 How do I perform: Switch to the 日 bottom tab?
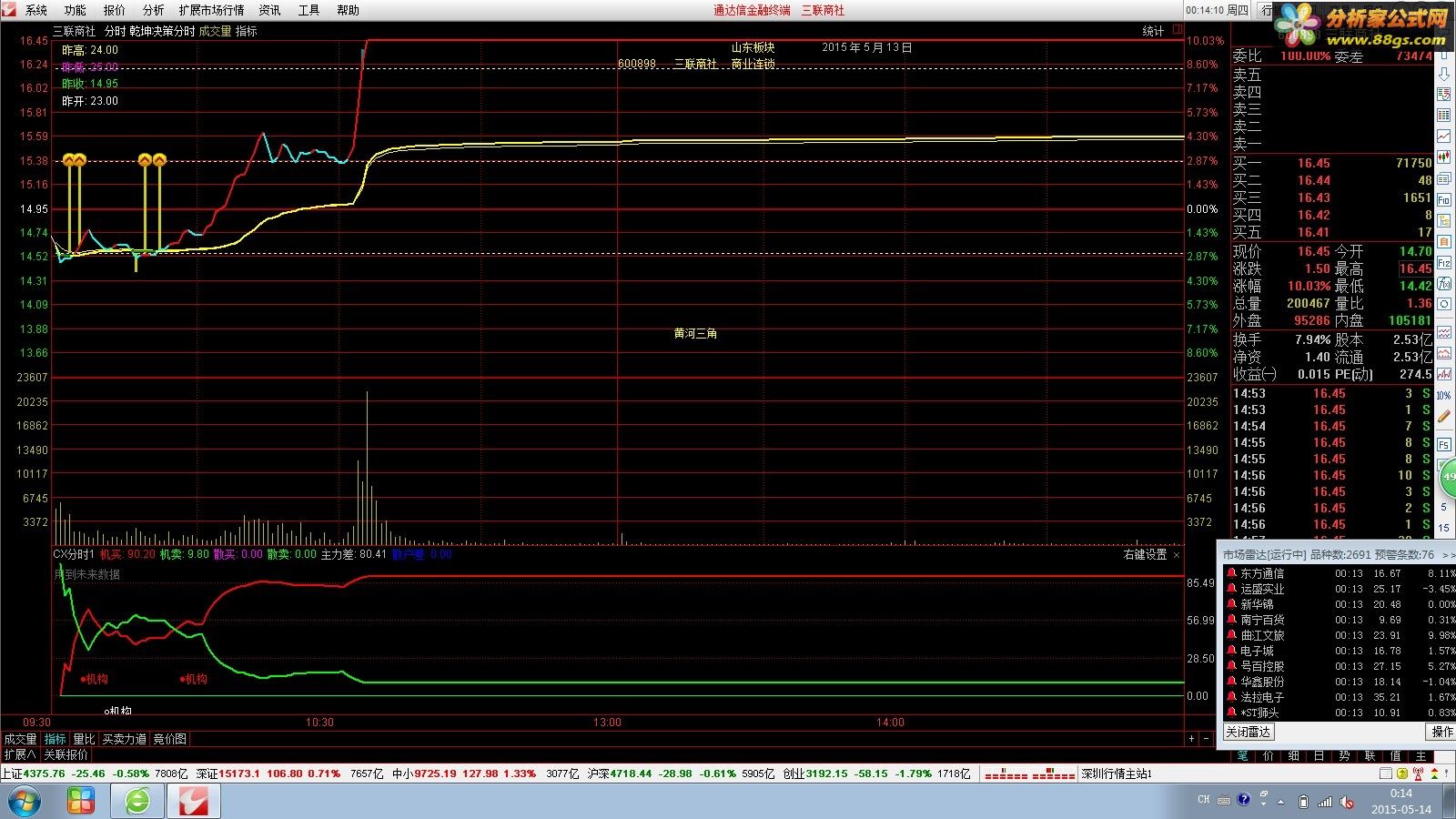(x=1319, y=756)
